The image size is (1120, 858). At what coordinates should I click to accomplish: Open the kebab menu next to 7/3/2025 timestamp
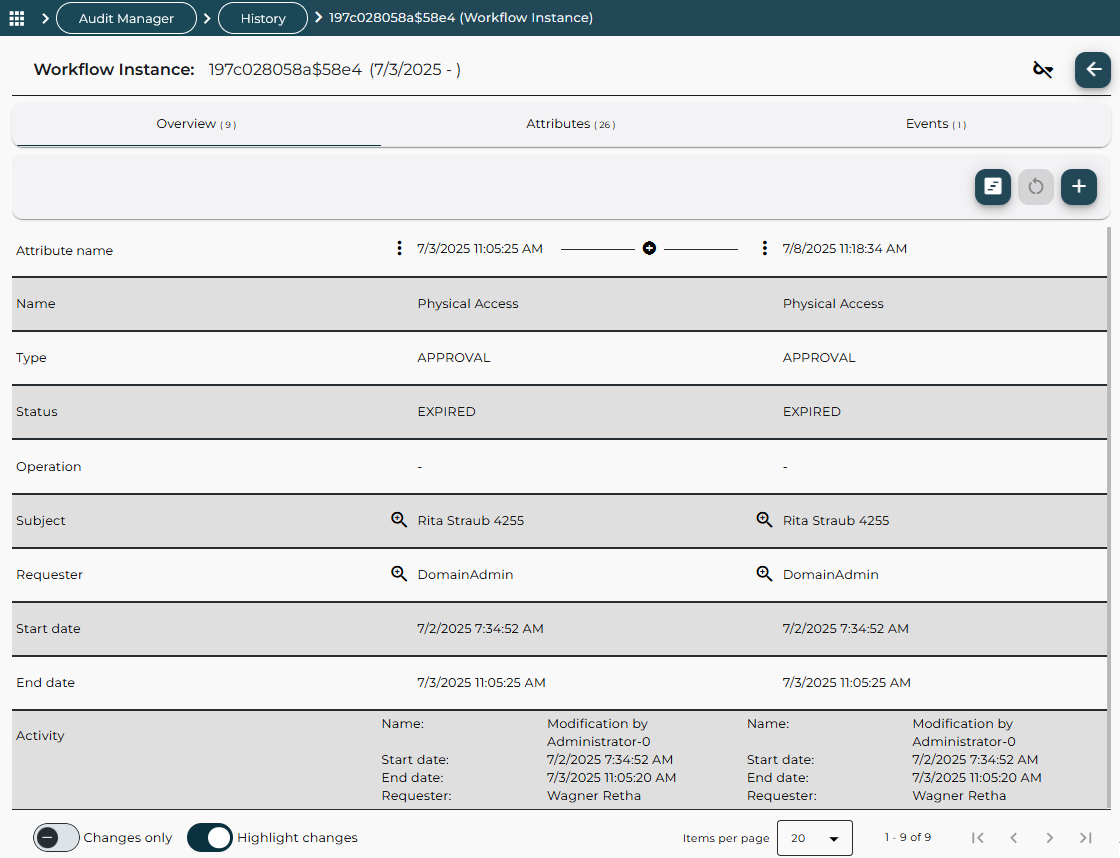pyautogui.click(x=399, y=247)
